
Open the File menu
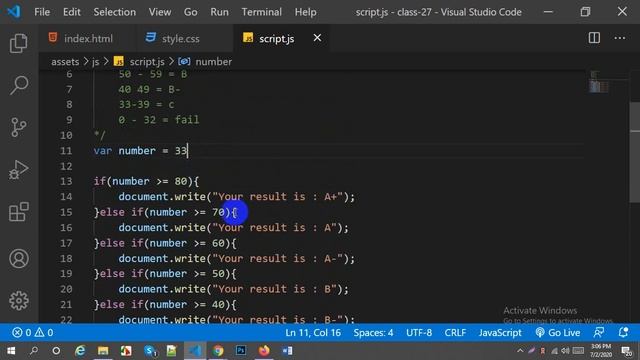coord(42,12)
